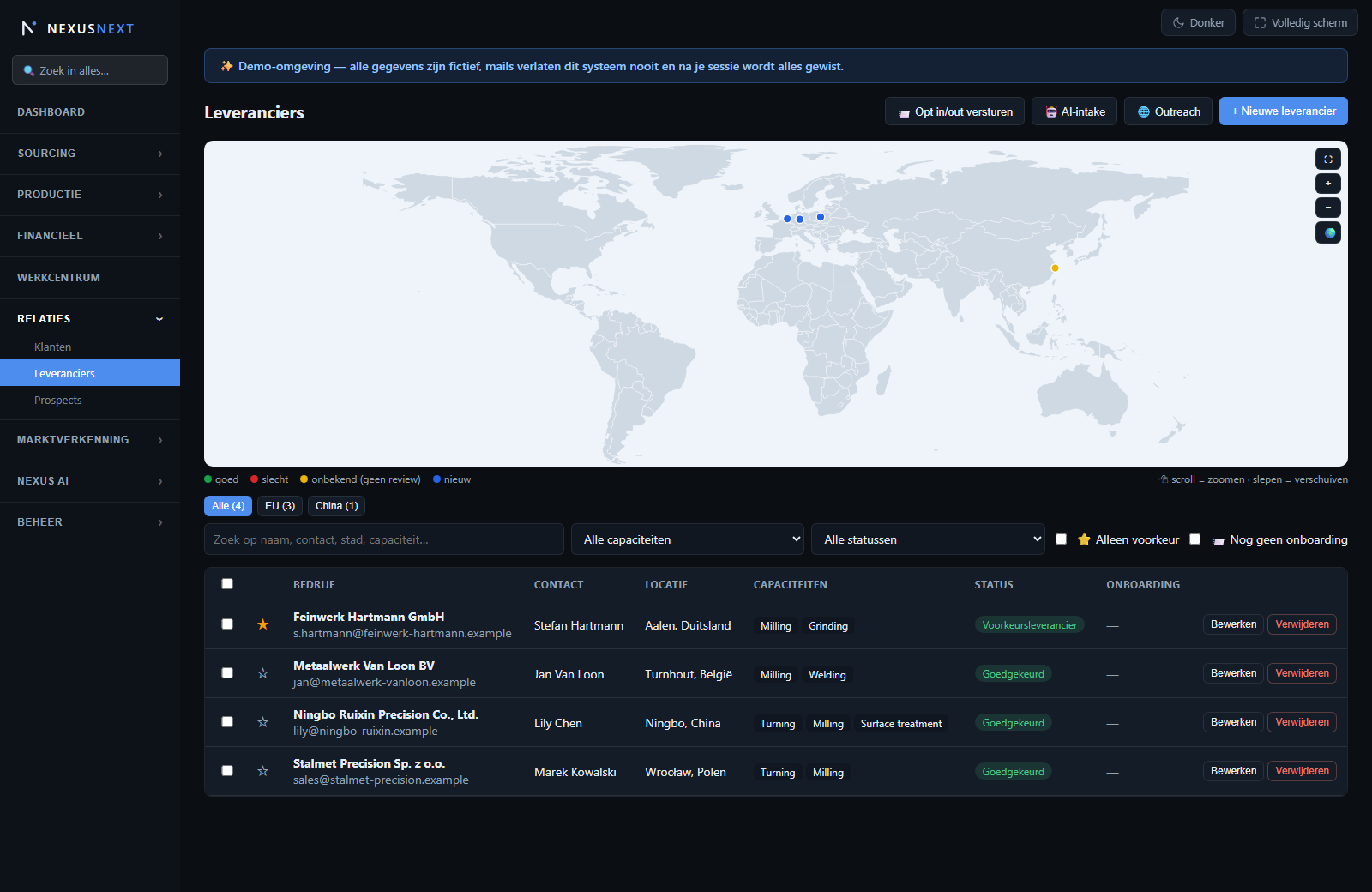1372x892 pixels.
Task: Filter by the Alle (4) tab
Action: coord(228,506)
